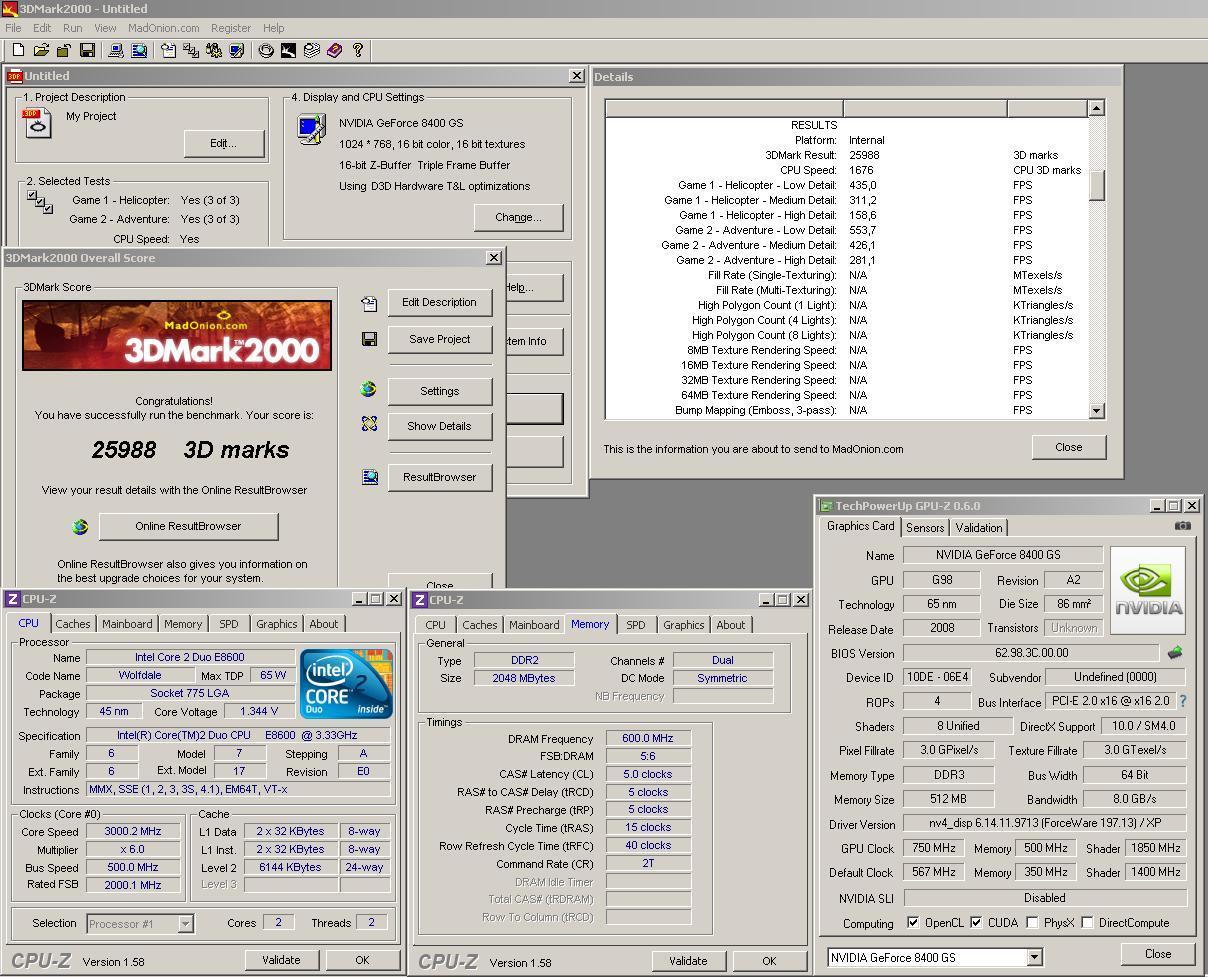1208x977 pixels.
Task: Click the project description toolbar icon
Action: [168, 50]
